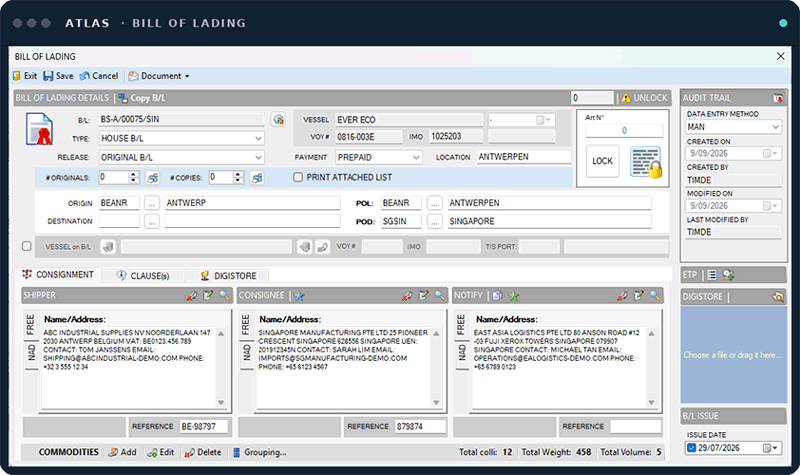Select CONSIGNEE NAD vertical tab
Viewport: 800px width, 475px height.
pyautogui.click(x=246, y=353)
